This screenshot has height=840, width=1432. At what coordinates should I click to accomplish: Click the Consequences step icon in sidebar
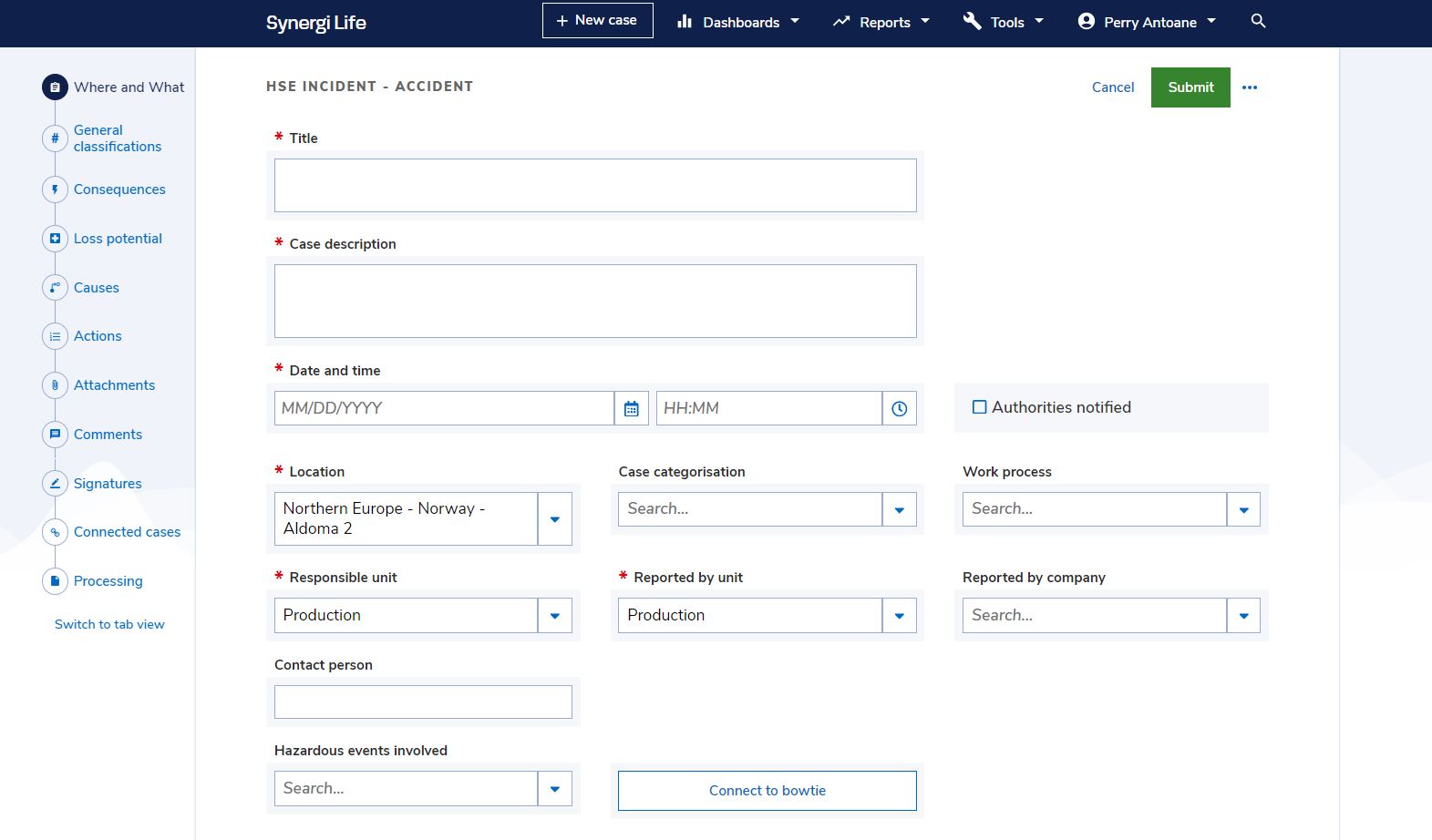(55, 190)
